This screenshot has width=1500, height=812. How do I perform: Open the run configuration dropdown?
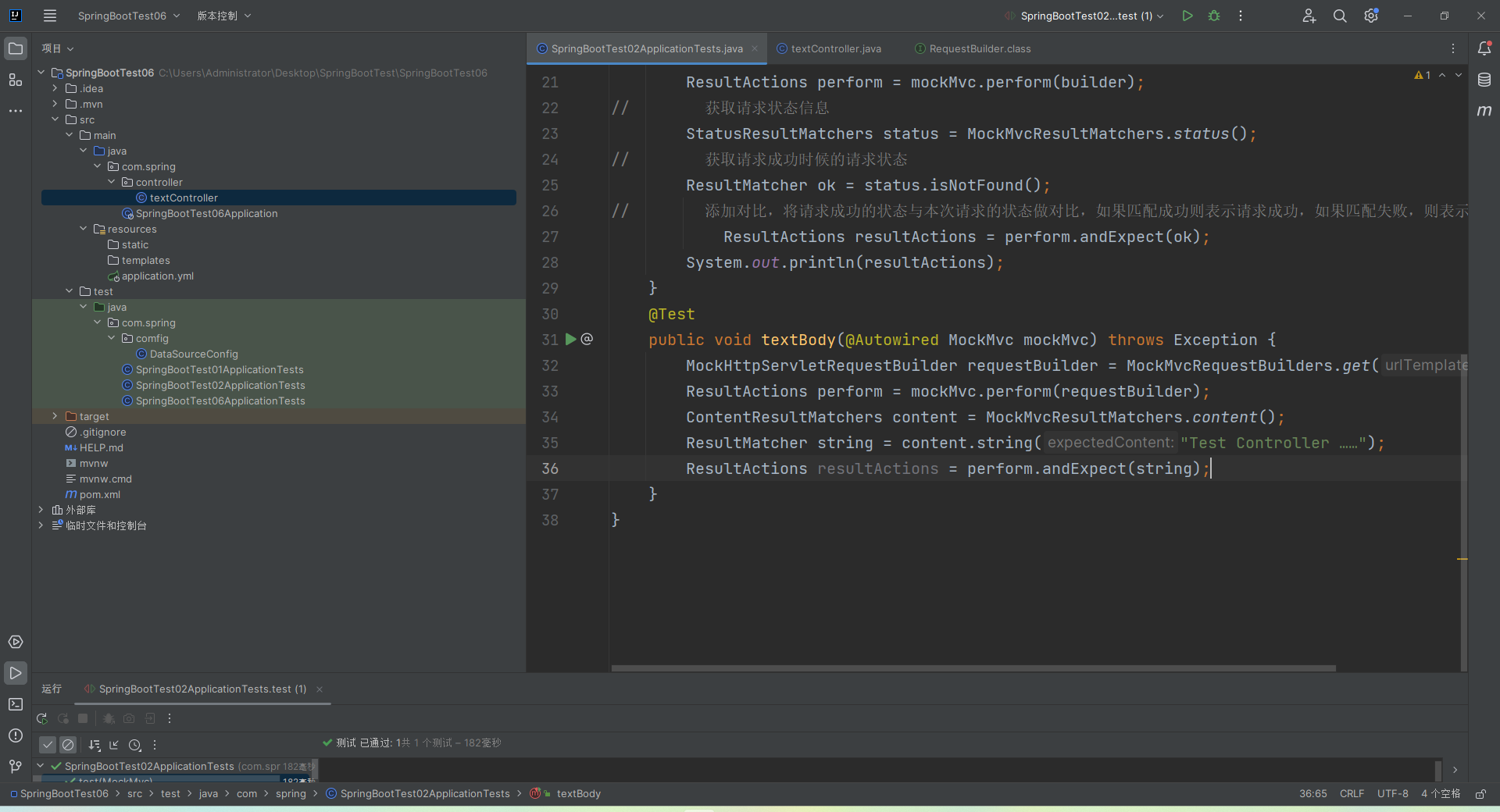tap(1086, 16)
